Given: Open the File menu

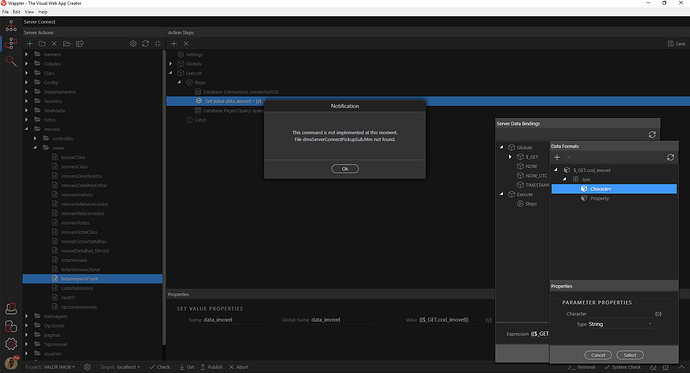Looking at the screenshot, I should click(5, 12).
